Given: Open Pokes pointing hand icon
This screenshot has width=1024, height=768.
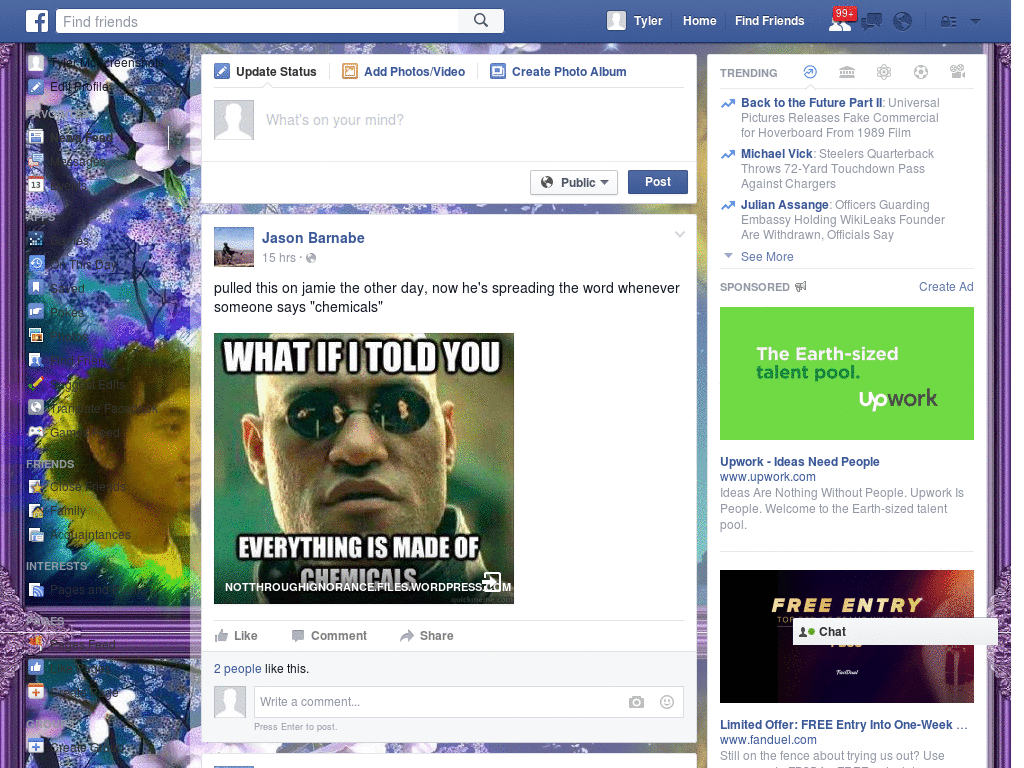Looking at the screenshot, I should pos(36,312).
